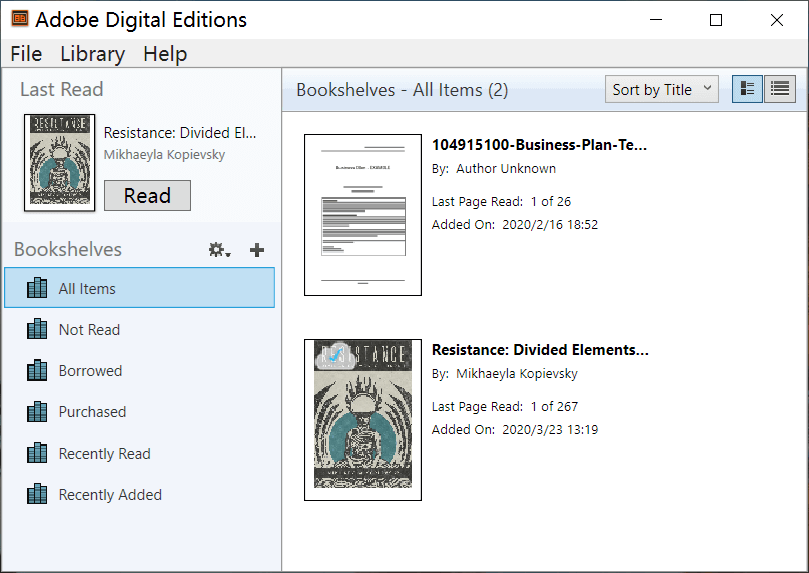Click the Recently Added bookshelf icon
The image size is (809, 573).
(x=37, y=494)
